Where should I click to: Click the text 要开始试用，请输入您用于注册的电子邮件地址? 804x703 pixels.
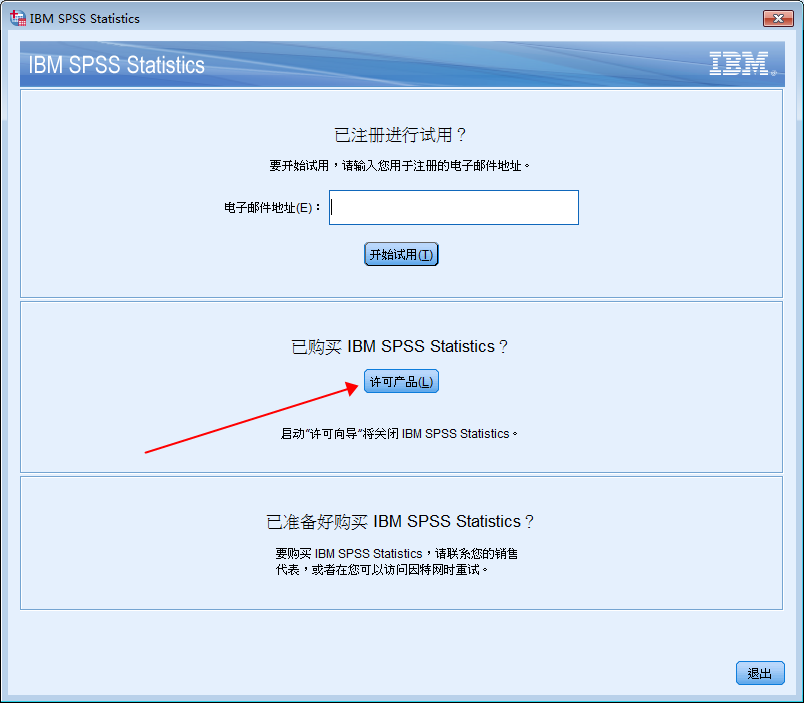pyautogui.click(x=399, y=166)
